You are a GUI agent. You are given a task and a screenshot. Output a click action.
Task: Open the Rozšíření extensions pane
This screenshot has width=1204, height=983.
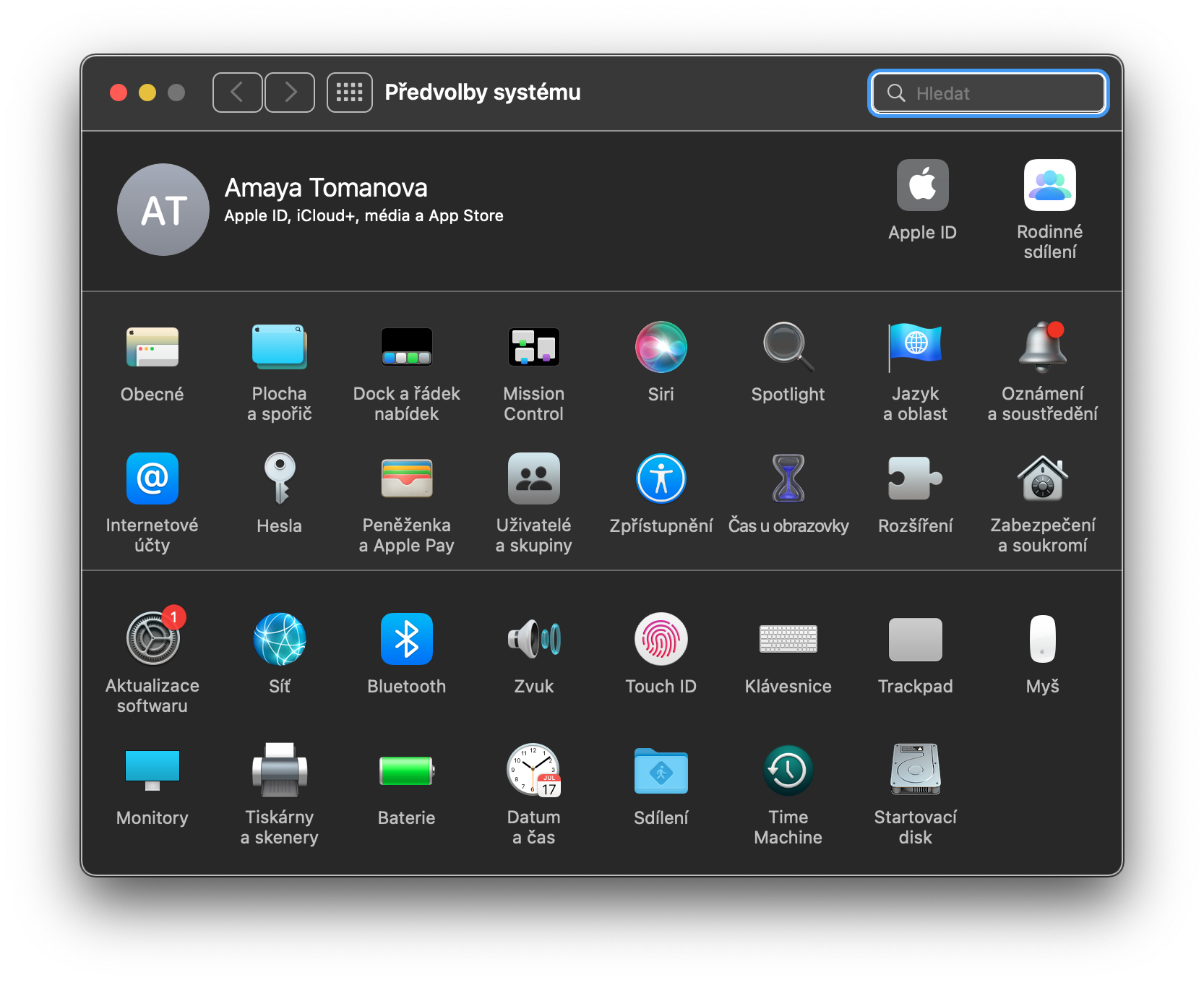(x=916, y=478)
